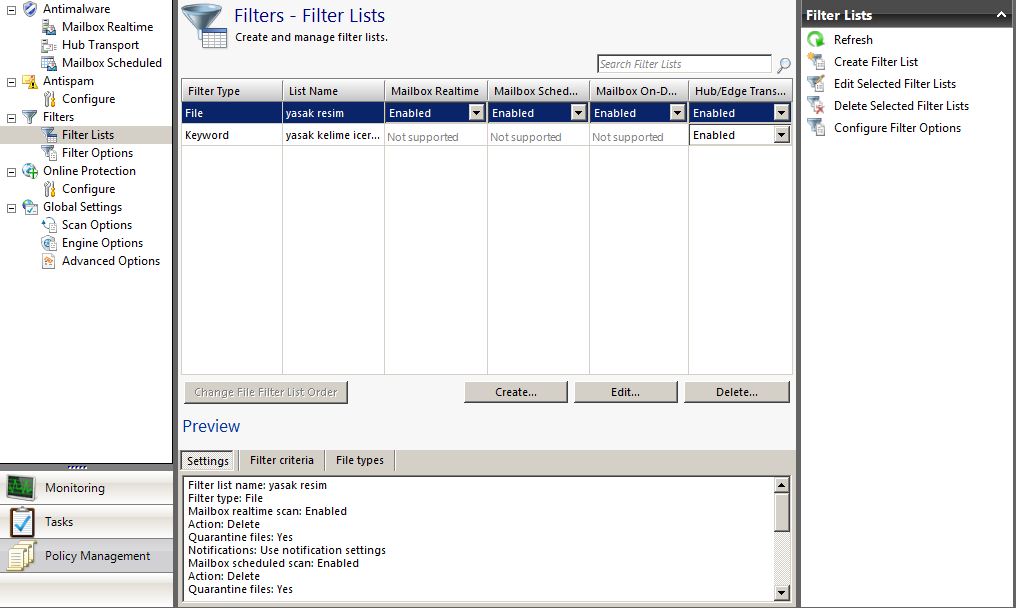Screen dimensions: 1016x608
Task: Click the search magnifier icon
Action: pos(784,65)
